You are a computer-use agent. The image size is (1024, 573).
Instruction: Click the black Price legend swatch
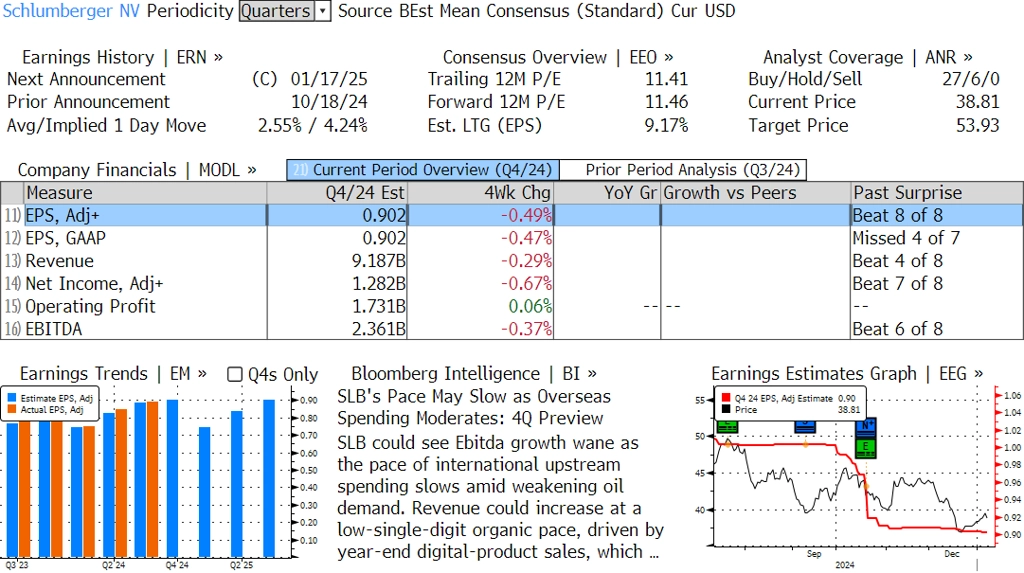[726, 410]
